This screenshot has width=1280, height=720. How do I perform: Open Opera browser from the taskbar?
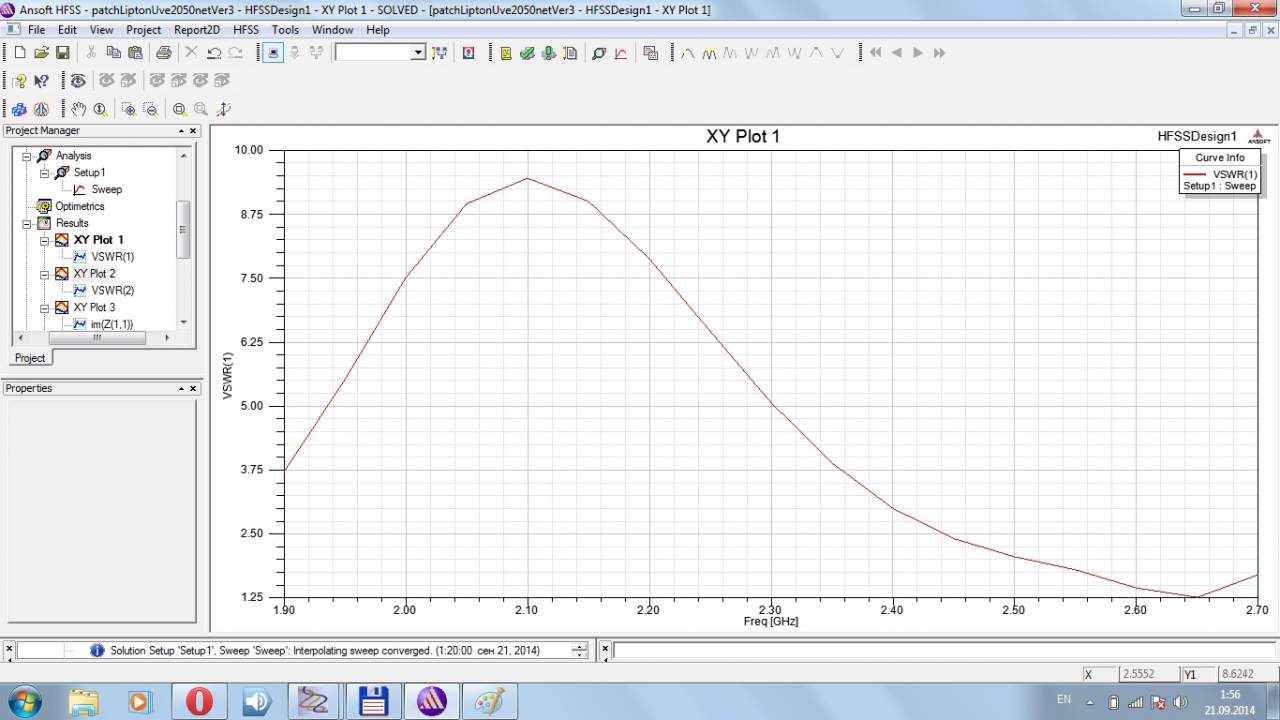coord(199,701)
